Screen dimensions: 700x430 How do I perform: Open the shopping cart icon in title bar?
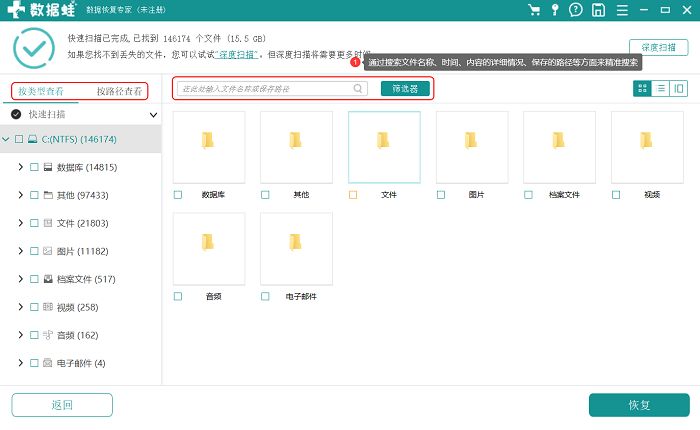pyautogui.click(x=533, y=10)
